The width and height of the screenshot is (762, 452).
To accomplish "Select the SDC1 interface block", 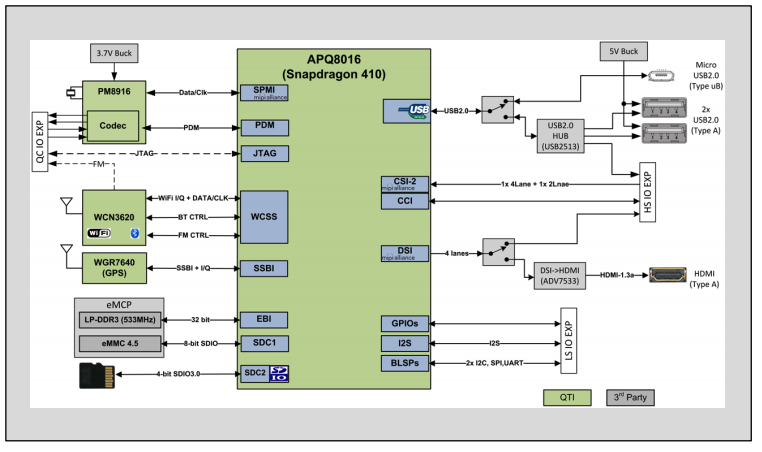I will pos(264,343).
